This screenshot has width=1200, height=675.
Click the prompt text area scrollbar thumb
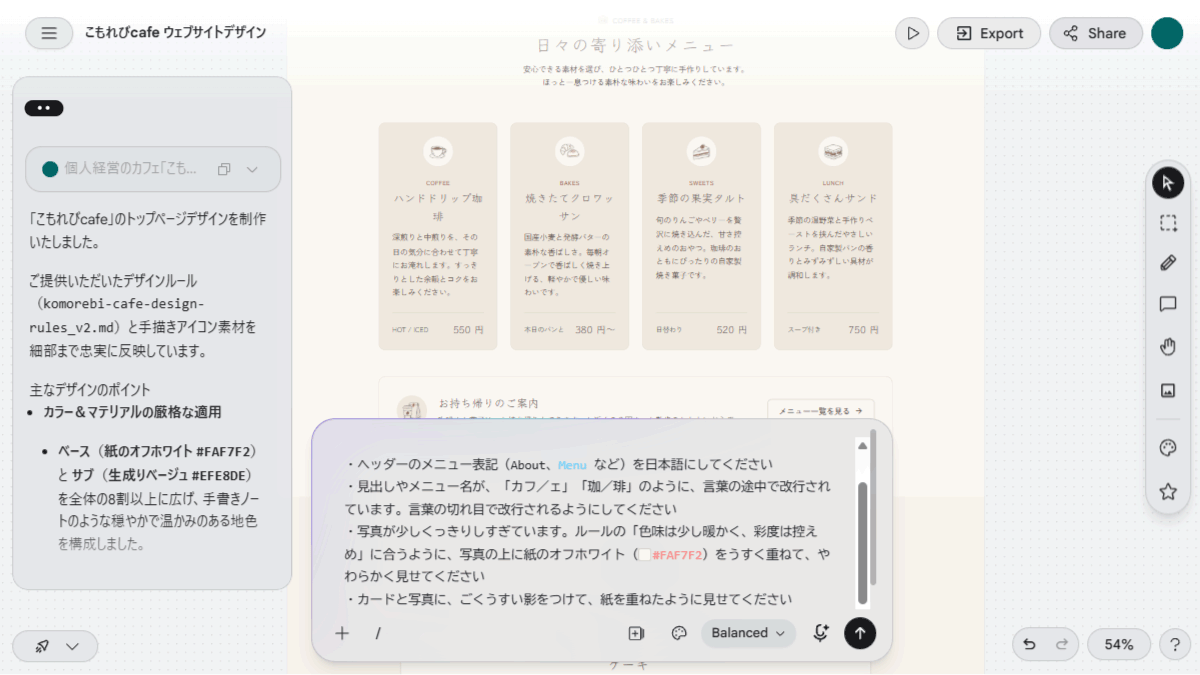coord(862,542)
